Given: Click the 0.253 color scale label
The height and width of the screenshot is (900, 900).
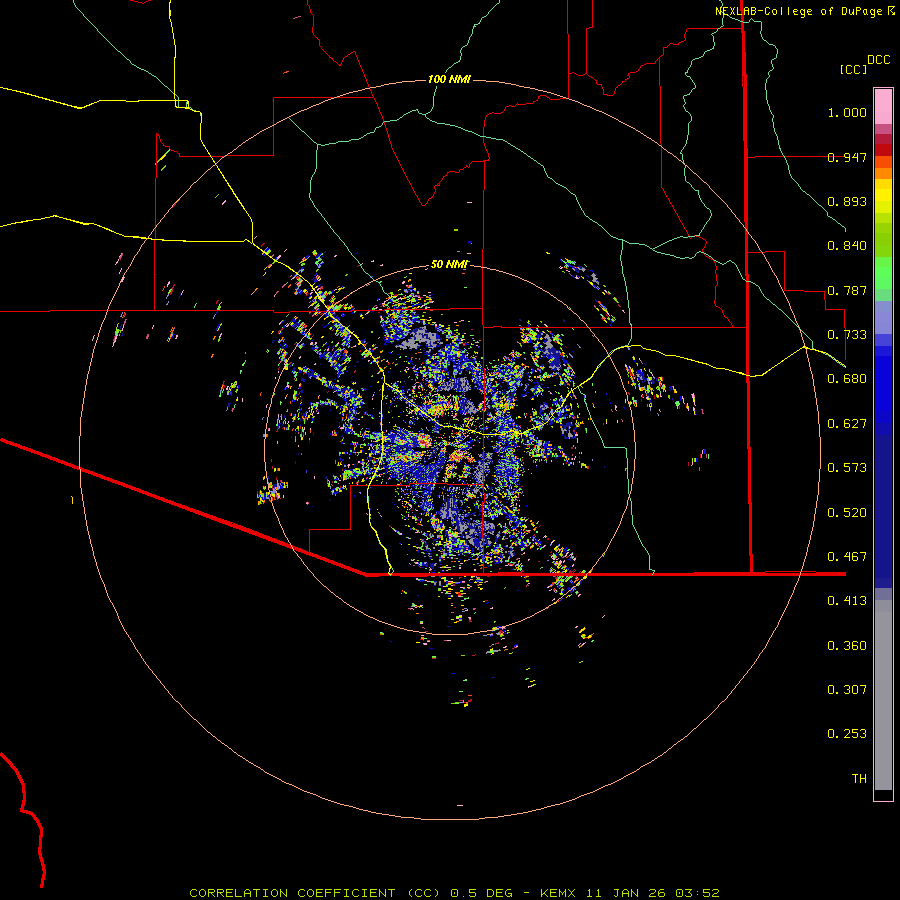Looking at the screenshot, I should (x=847, y=734).
